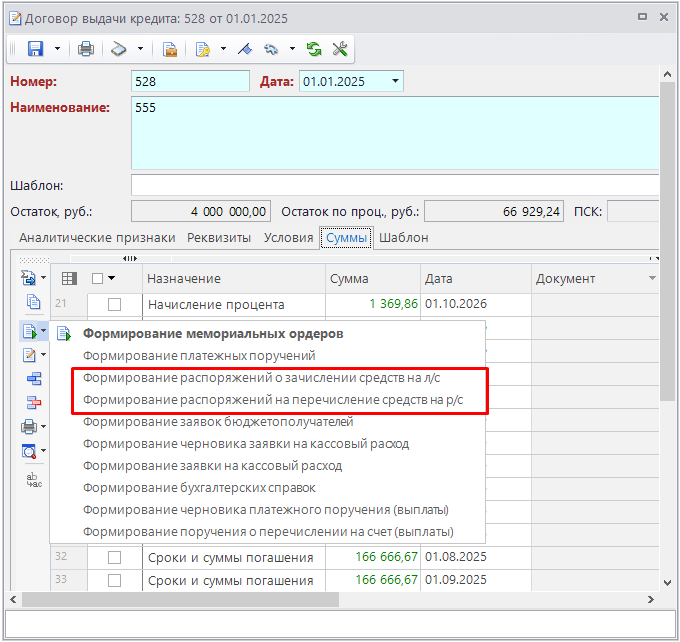The height and width of the screenshot is (642, 680).
Task: Expand the dropdown arrow next to Save icon
Action: pos(57,49)
